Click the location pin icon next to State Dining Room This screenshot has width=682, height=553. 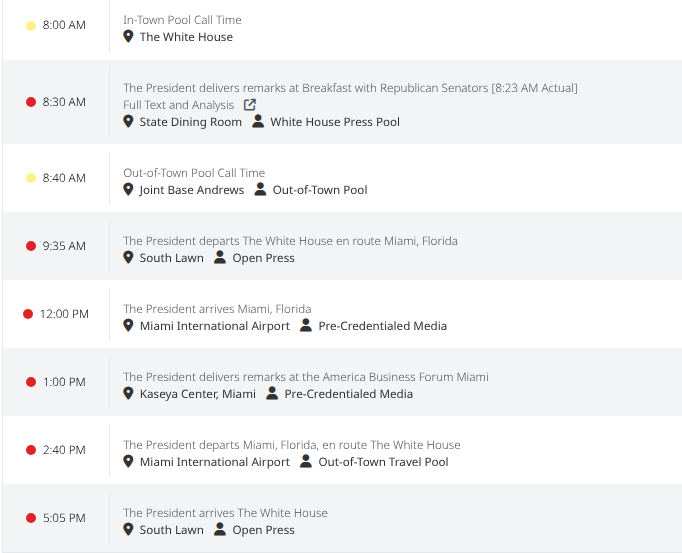click(128, 122)
